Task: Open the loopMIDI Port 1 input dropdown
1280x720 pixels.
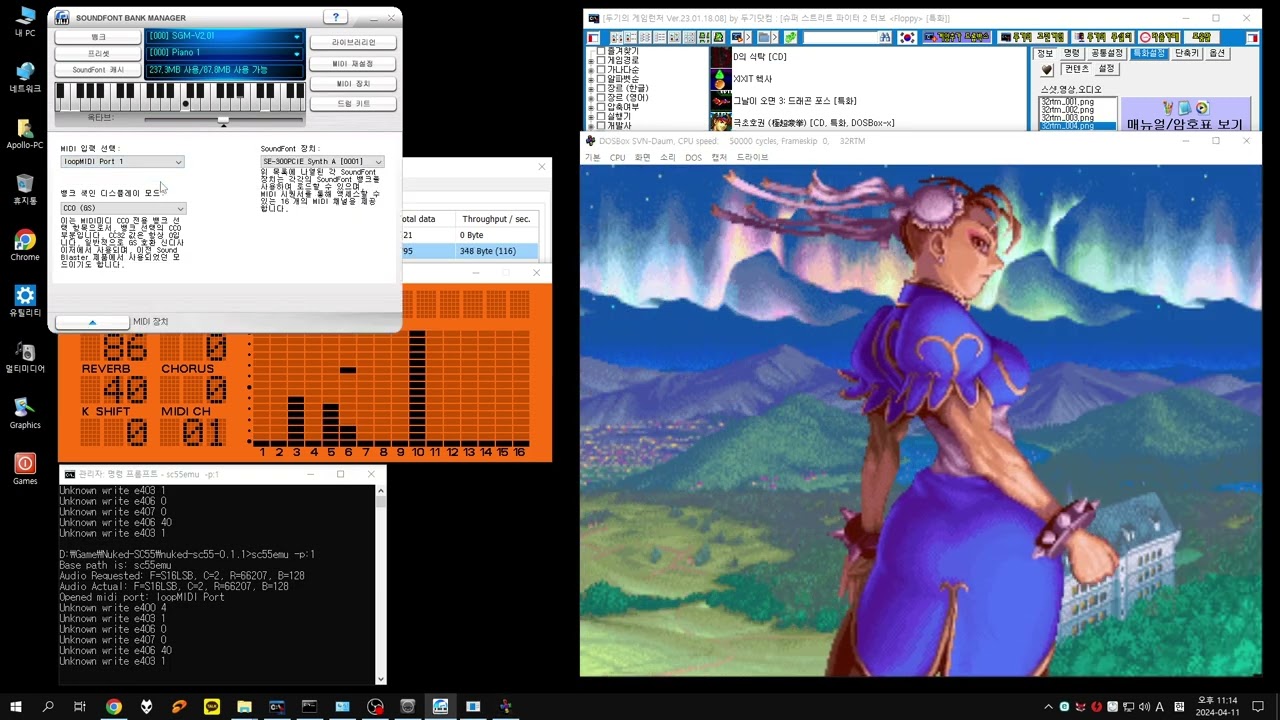Action: 122,162
